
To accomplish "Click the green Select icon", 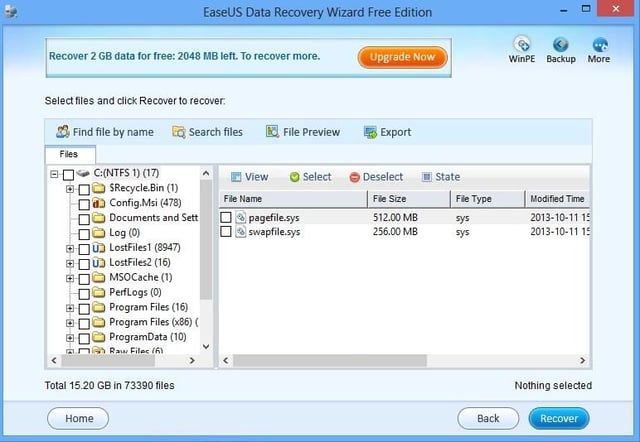I will [294, 177].
